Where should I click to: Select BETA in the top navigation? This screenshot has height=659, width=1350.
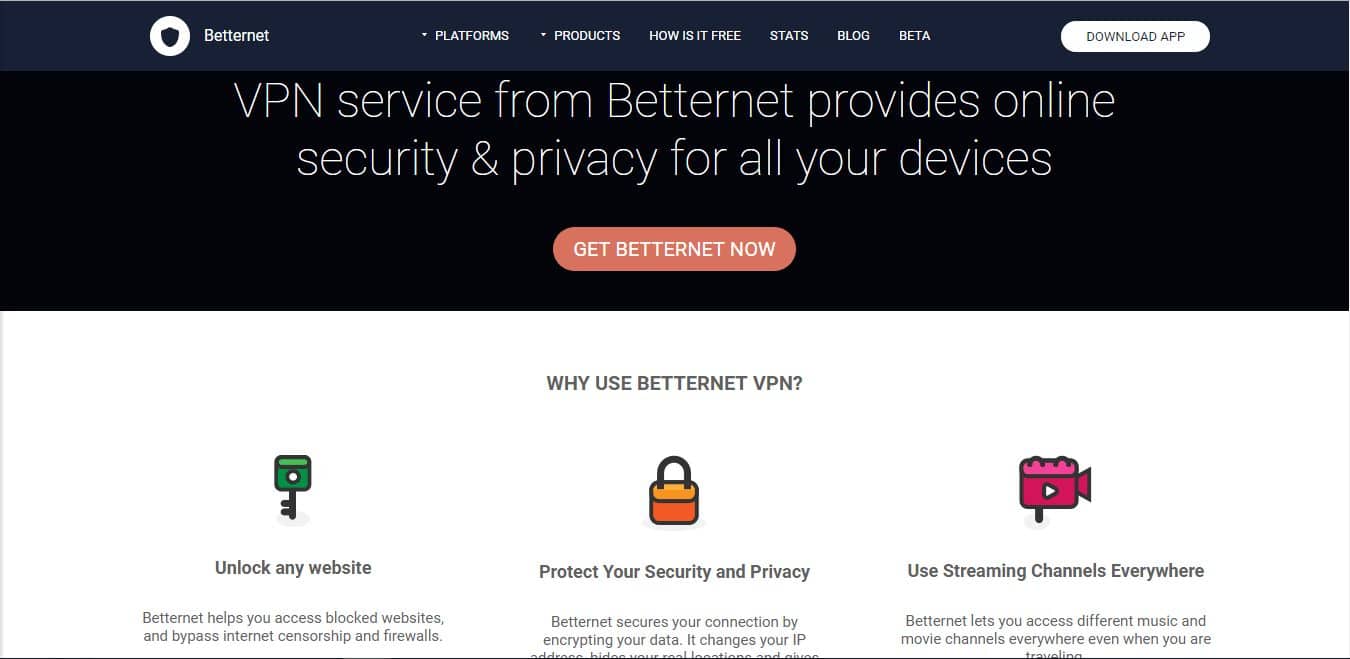914,35
